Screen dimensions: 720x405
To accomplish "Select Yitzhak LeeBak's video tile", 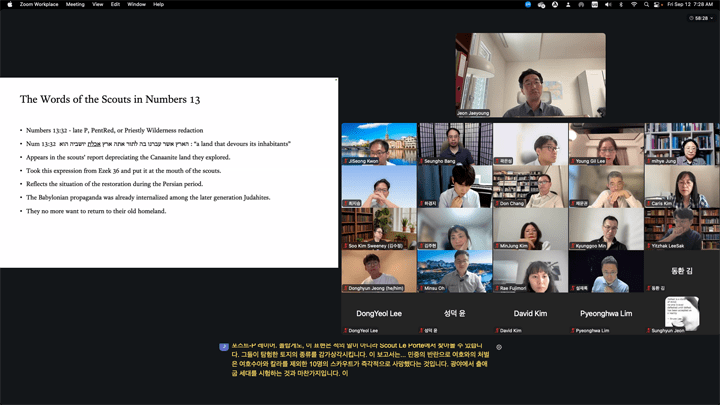I will 682,228.
